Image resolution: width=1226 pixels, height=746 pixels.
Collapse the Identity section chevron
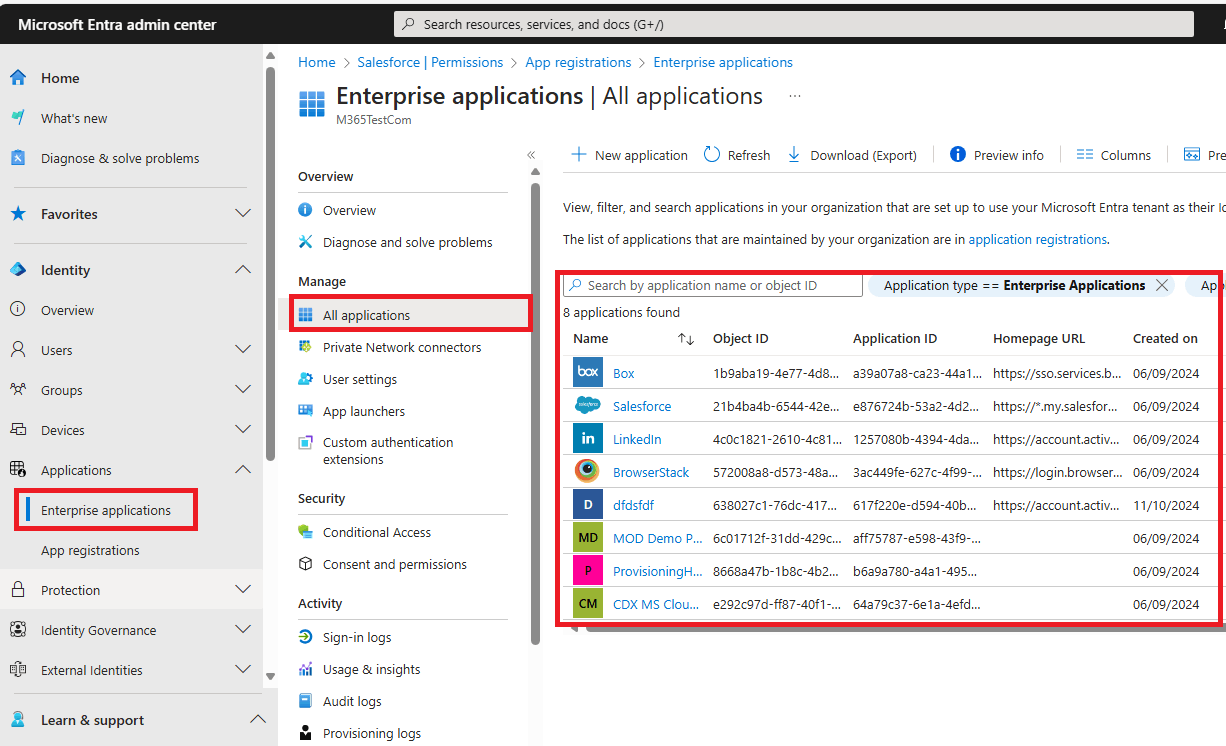(x=243, y=269)
